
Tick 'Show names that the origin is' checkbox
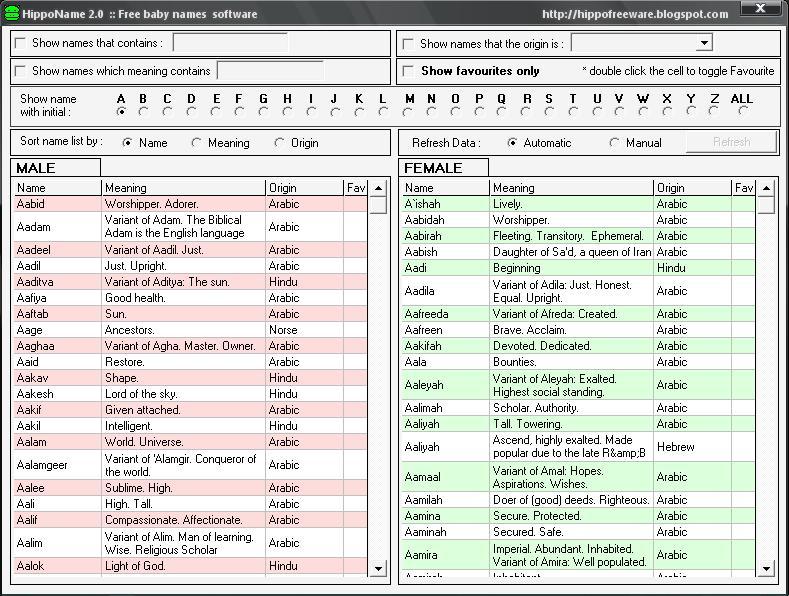409,44
